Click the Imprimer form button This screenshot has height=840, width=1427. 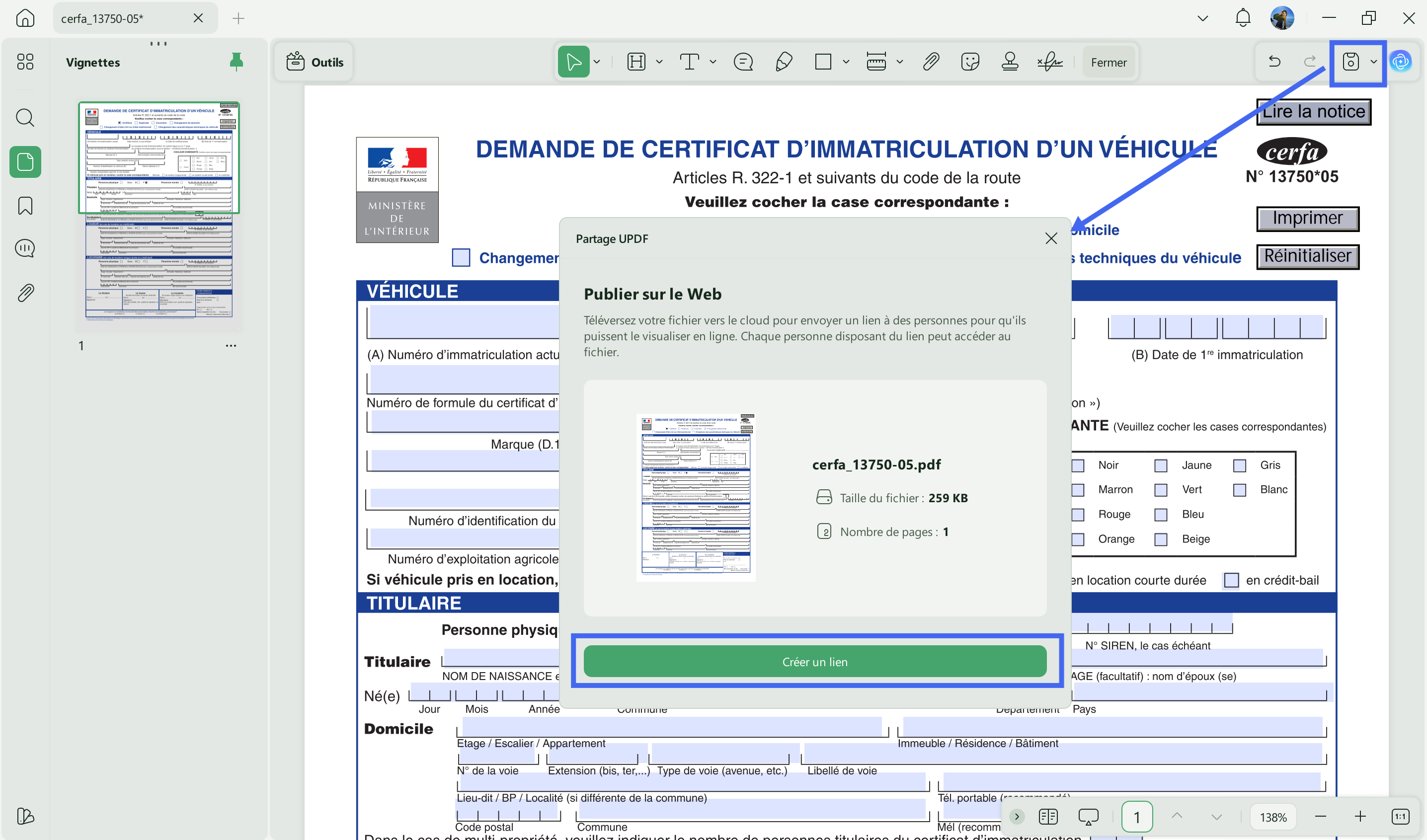(x=1308, y=219)
